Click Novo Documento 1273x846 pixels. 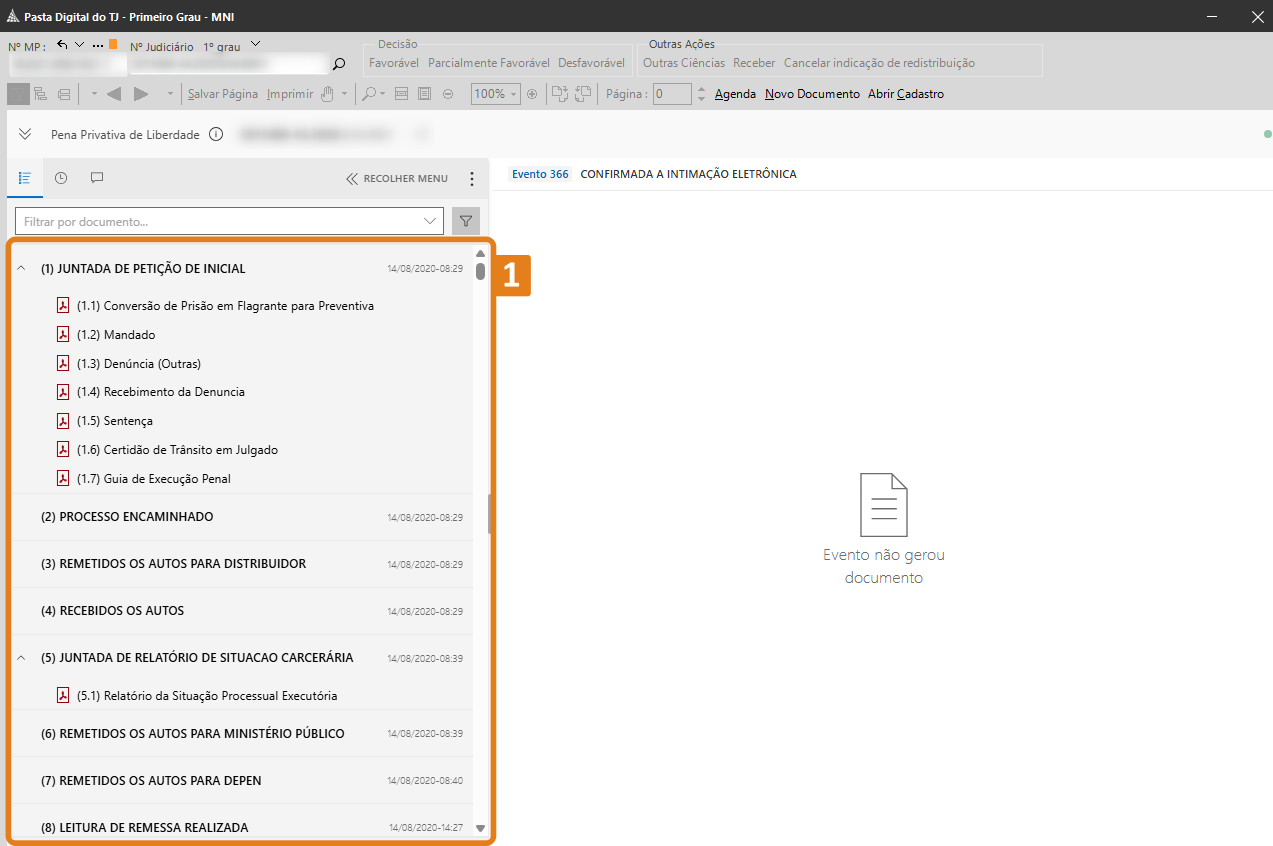(812, 94)
